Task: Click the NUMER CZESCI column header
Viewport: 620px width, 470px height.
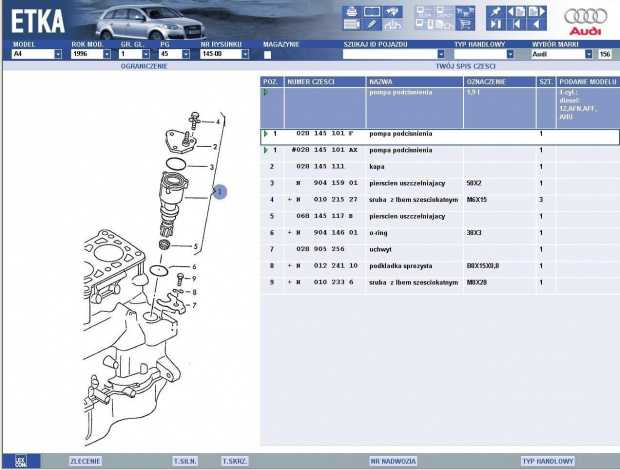Action: click(x=325, y=82)
